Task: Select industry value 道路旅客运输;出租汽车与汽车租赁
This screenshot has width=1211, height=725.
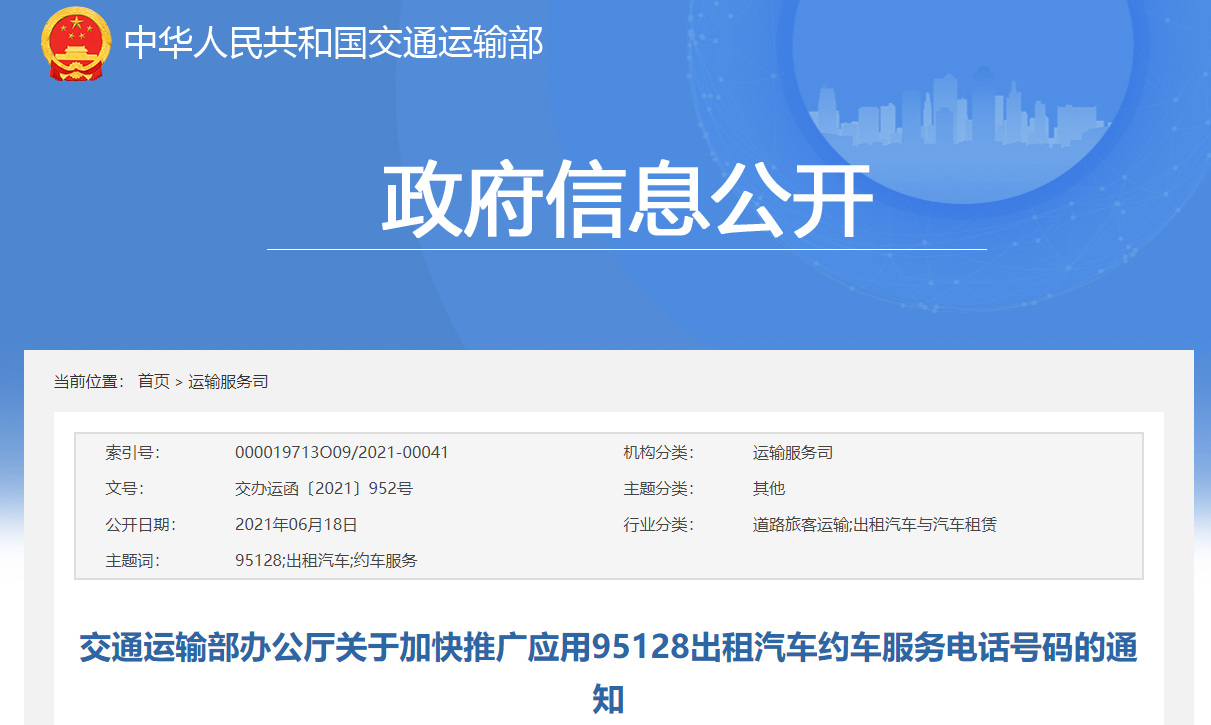Action: click(x=875, y=524)
